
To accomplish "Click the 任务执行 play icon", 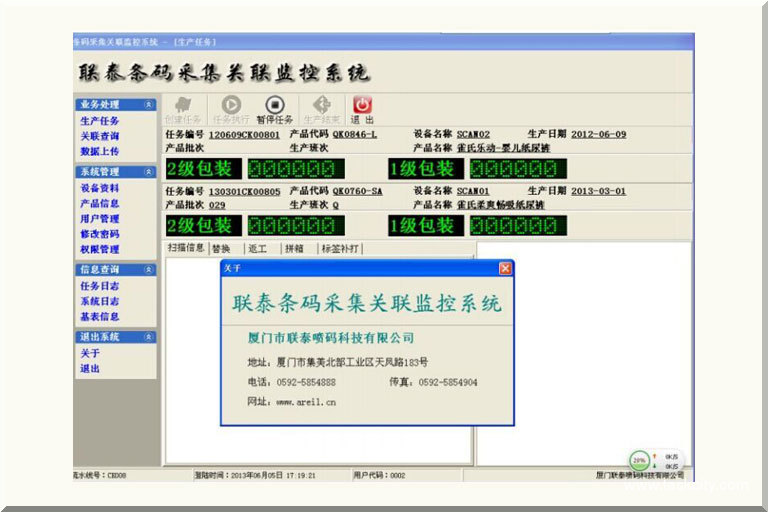I will pyautogui.click(x=230, y=104).
